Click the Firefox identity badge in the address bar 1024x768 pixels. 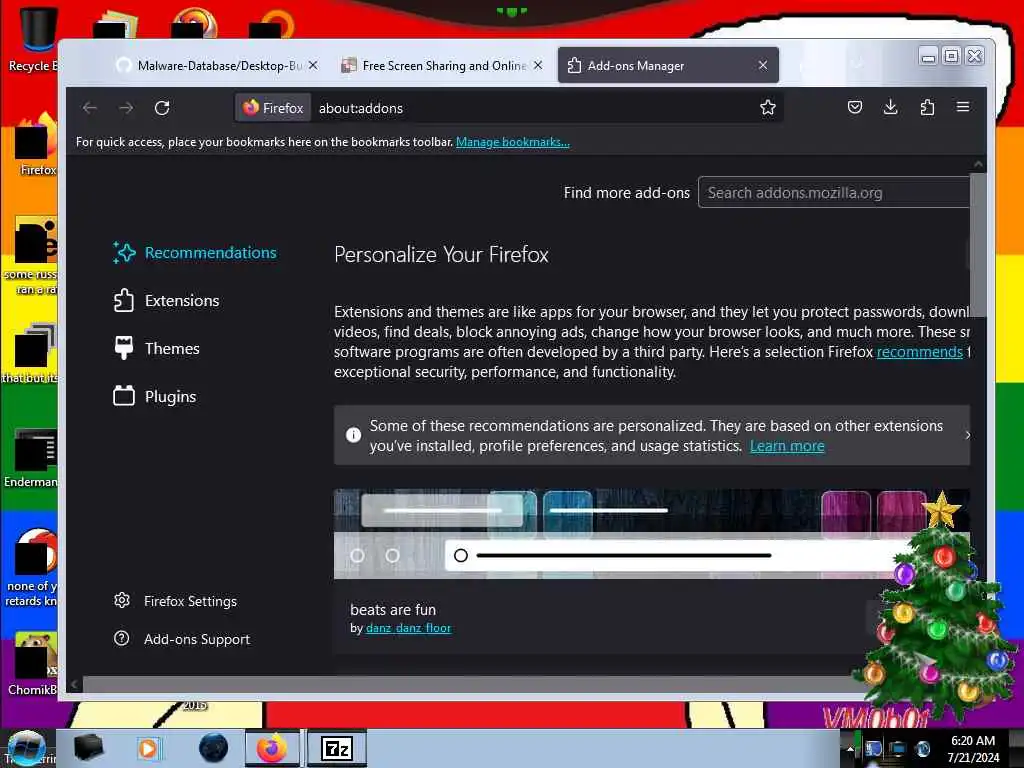pyautogui.click(x=273, y=108)
